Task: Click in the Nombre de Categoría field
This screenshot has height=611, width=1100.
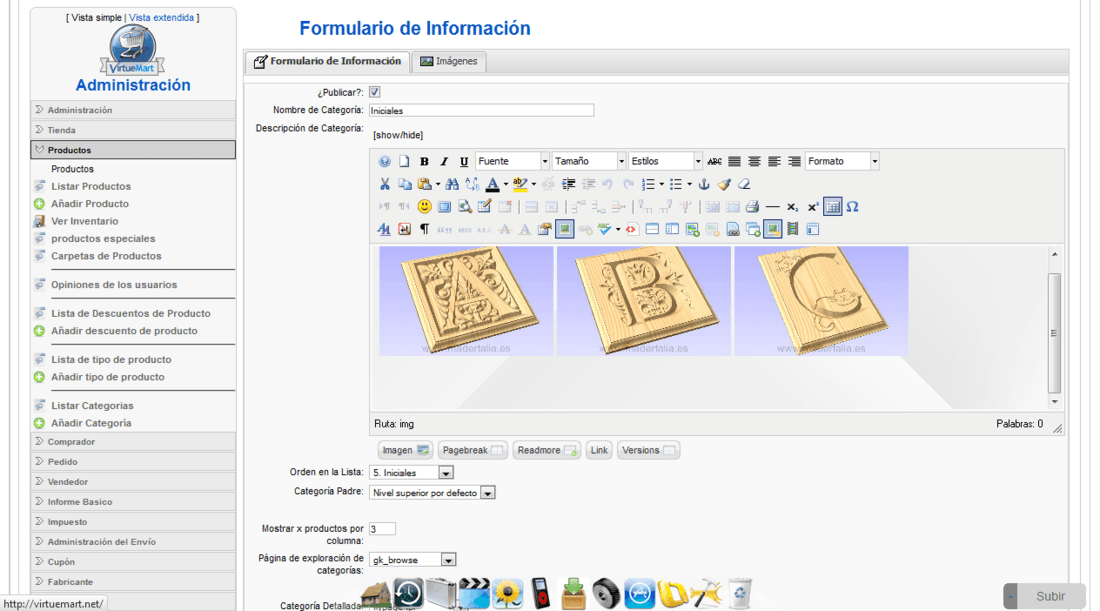Action: (481, 110)
